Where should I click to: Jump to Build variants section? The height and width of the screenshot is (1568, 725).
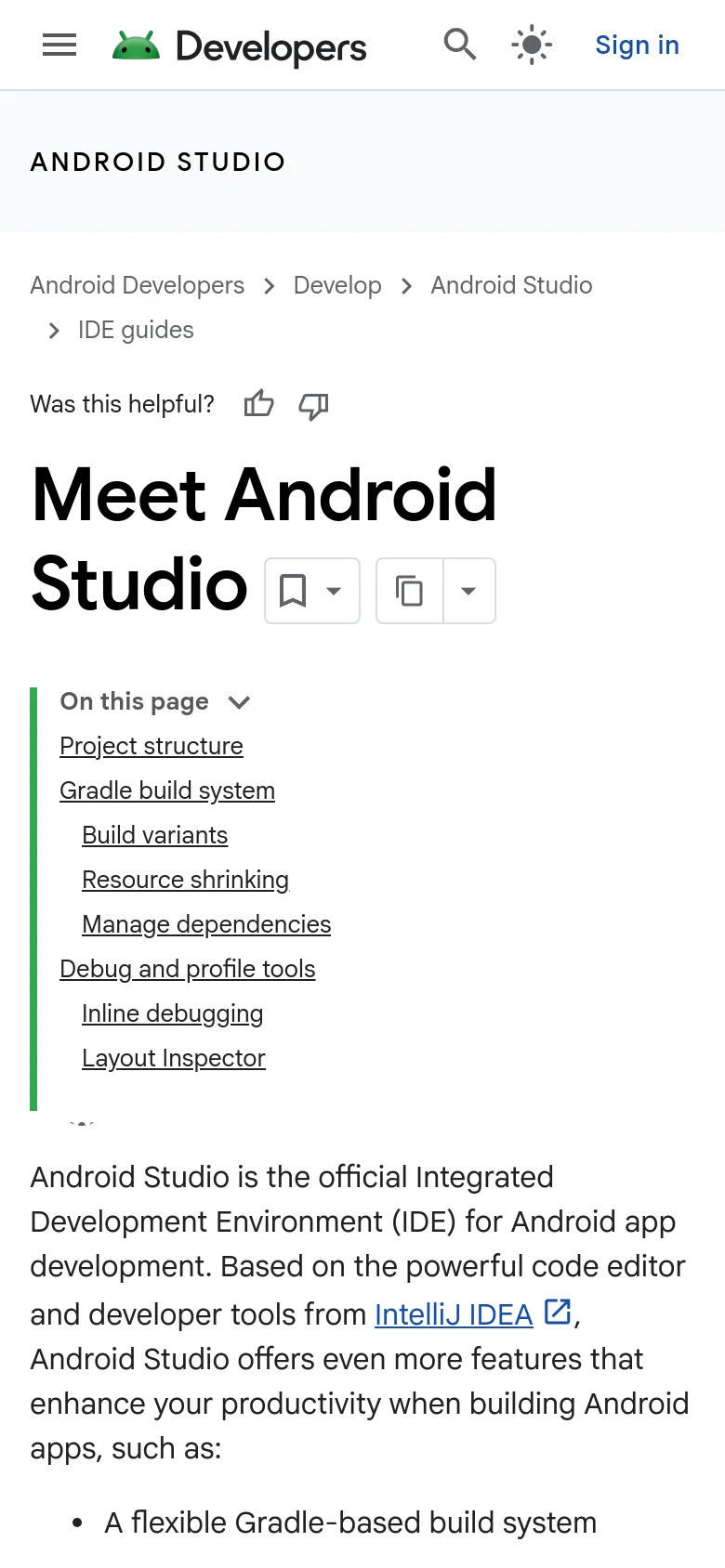tap(154, 835)
